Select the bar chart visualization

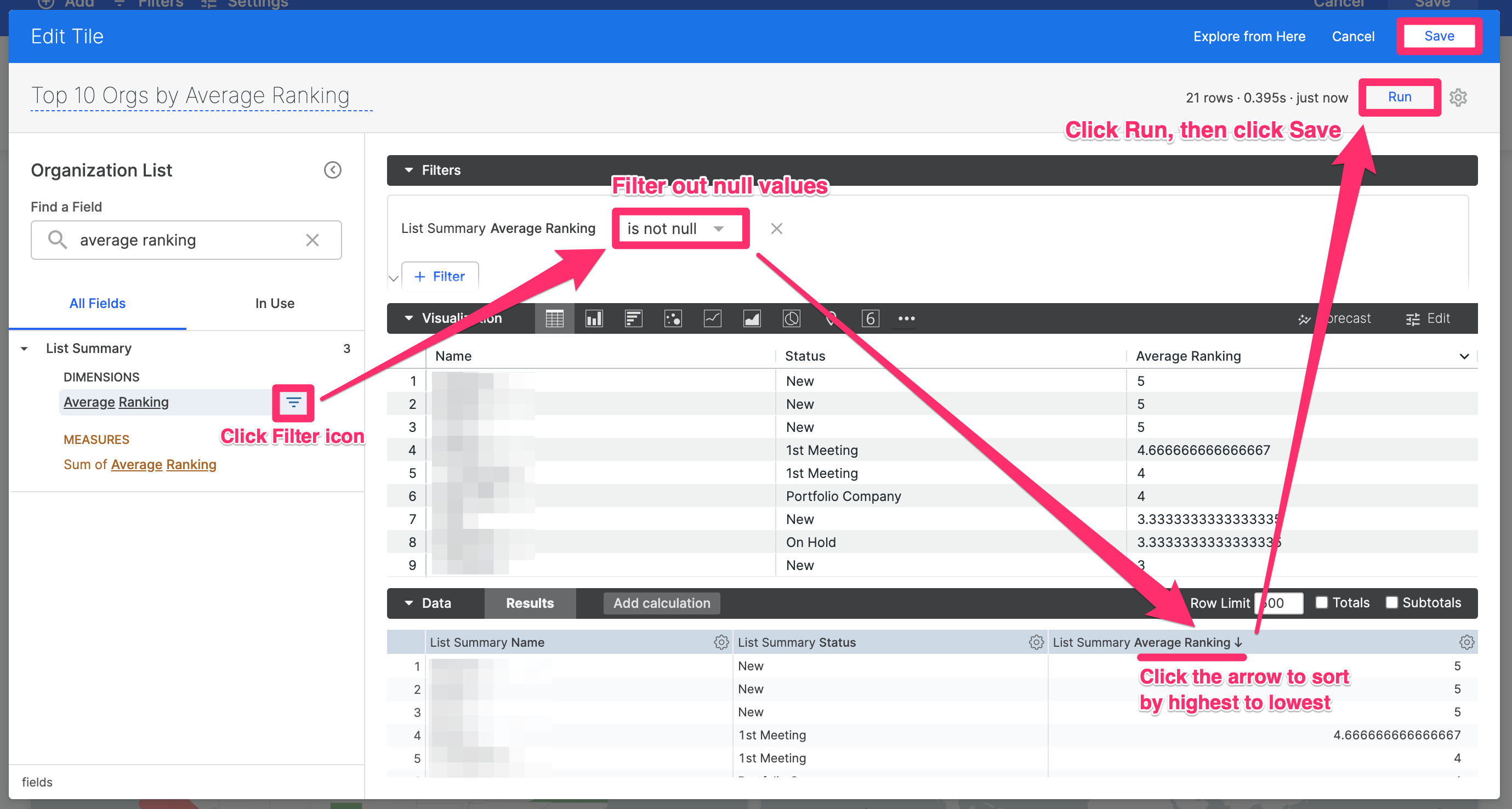[594, 318]
